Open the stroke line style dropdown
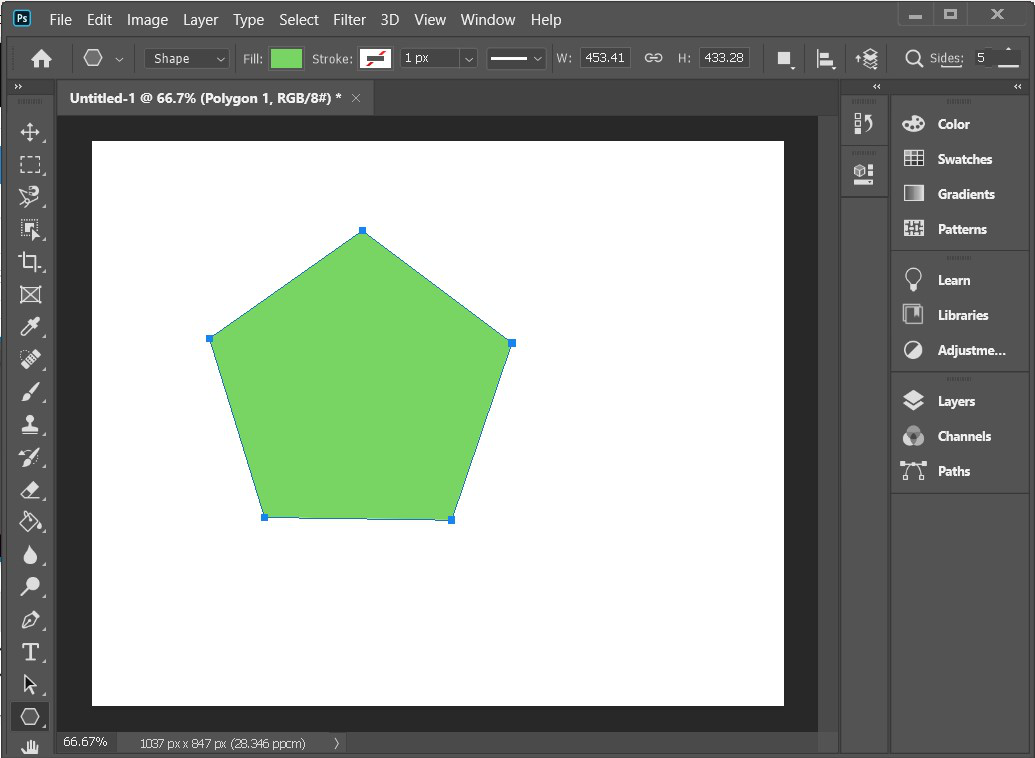1035x758 pixels. (516, 59)
